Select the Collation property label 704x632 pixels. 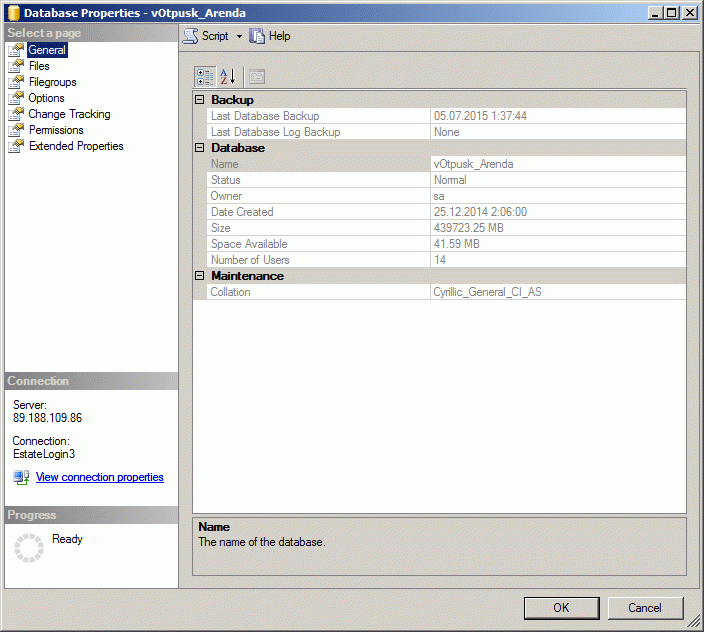[230, 292]
